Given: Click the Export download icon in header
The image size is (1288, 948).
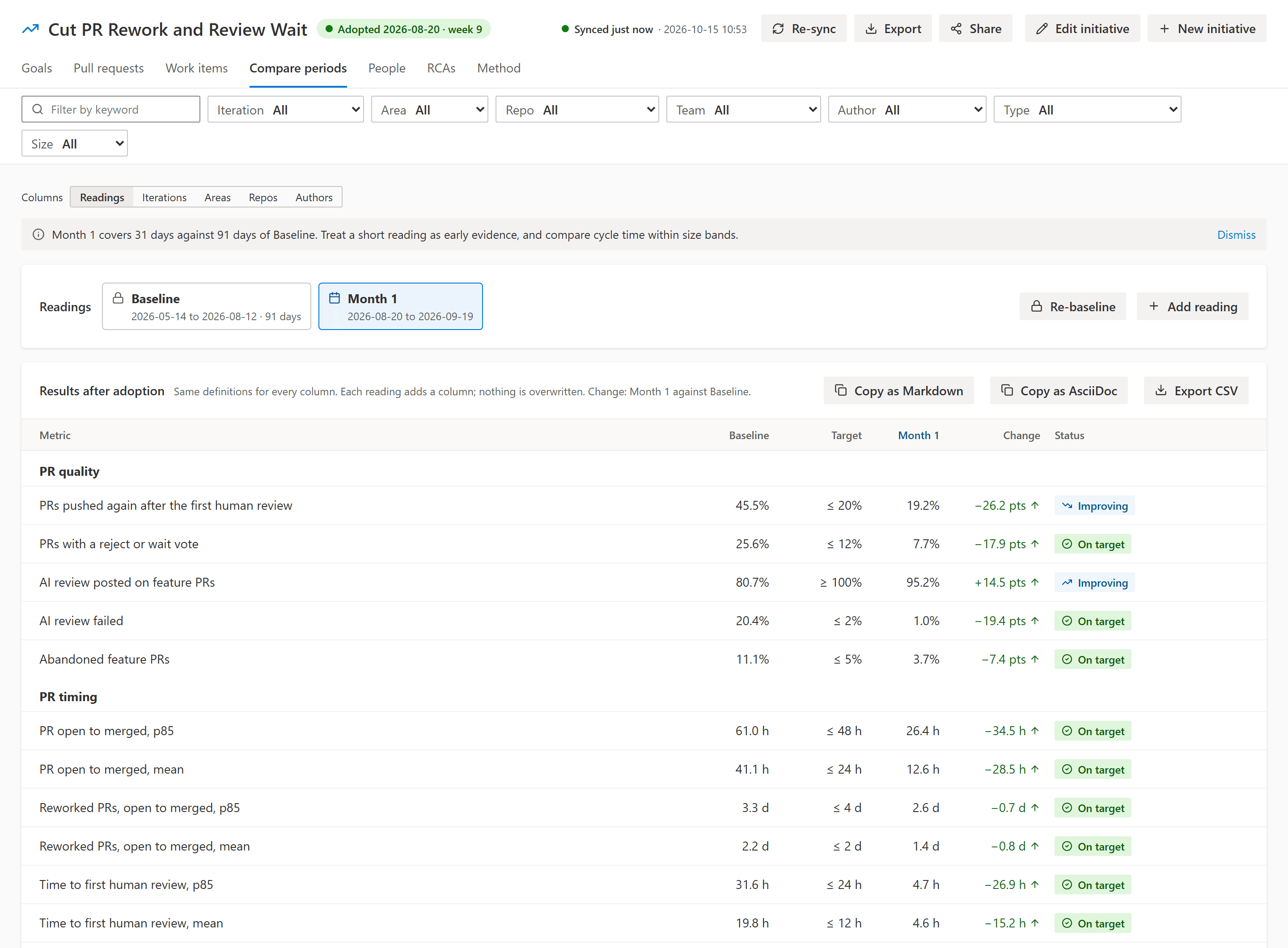Looking at the screenshot, I should 871,29.
